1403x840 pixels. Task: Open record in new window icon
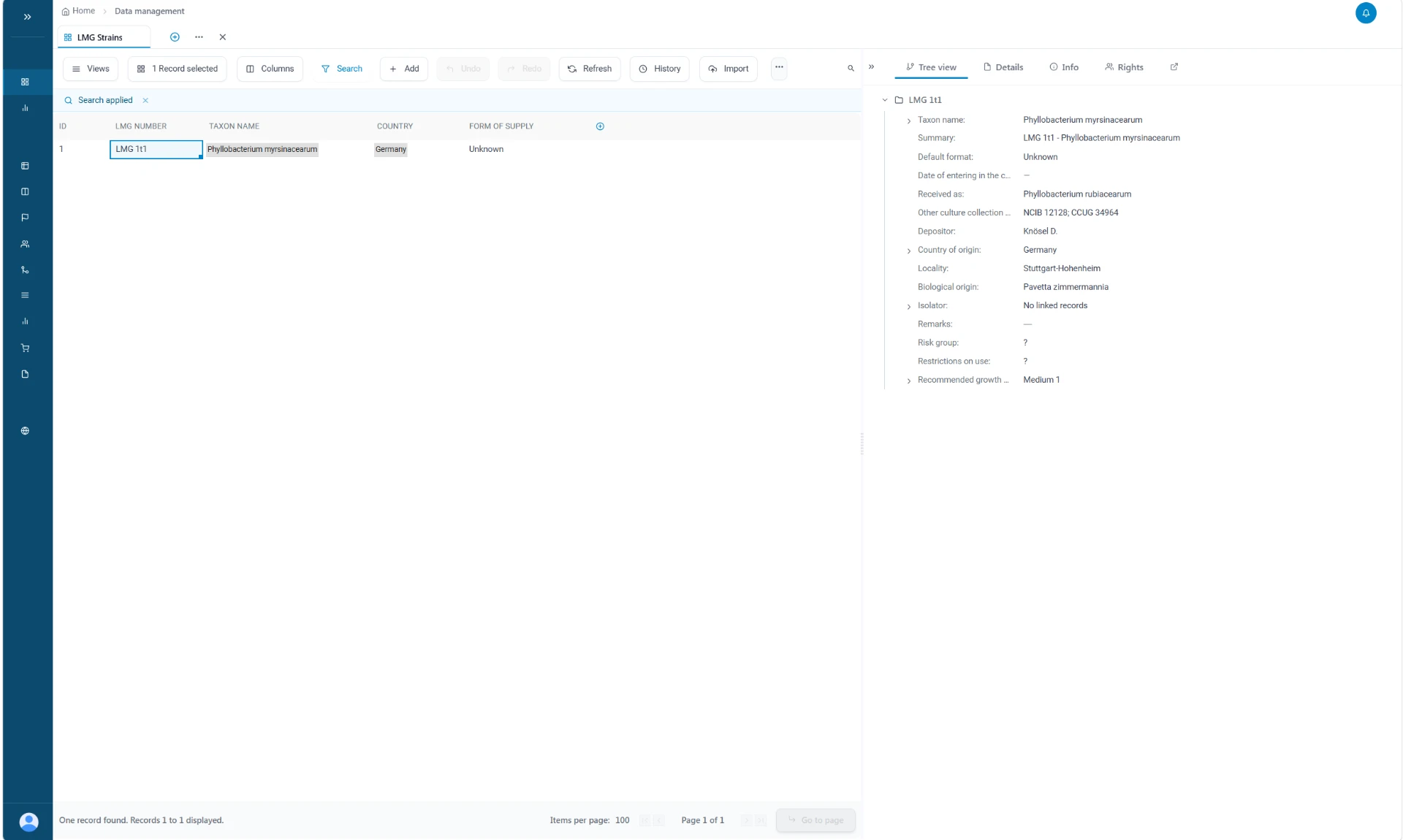[x=1174, y=67]
